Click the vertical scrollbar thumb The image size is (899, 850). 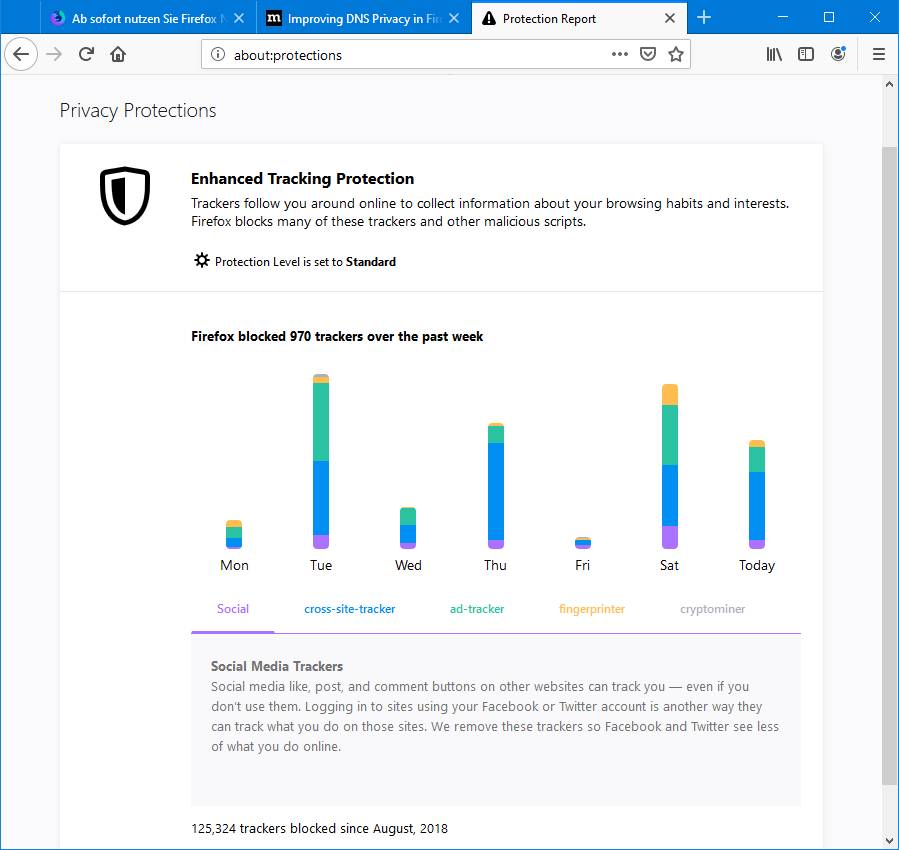click(889, 466)
